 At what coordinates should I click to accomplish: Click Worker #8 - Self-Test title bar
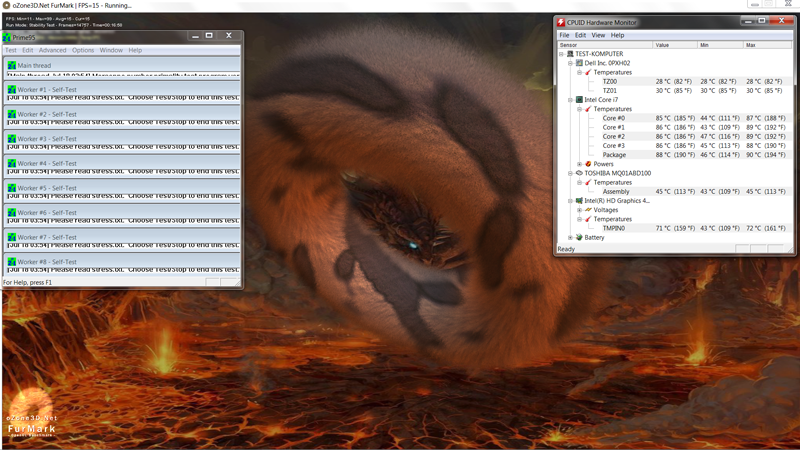[x=122, y=262]
